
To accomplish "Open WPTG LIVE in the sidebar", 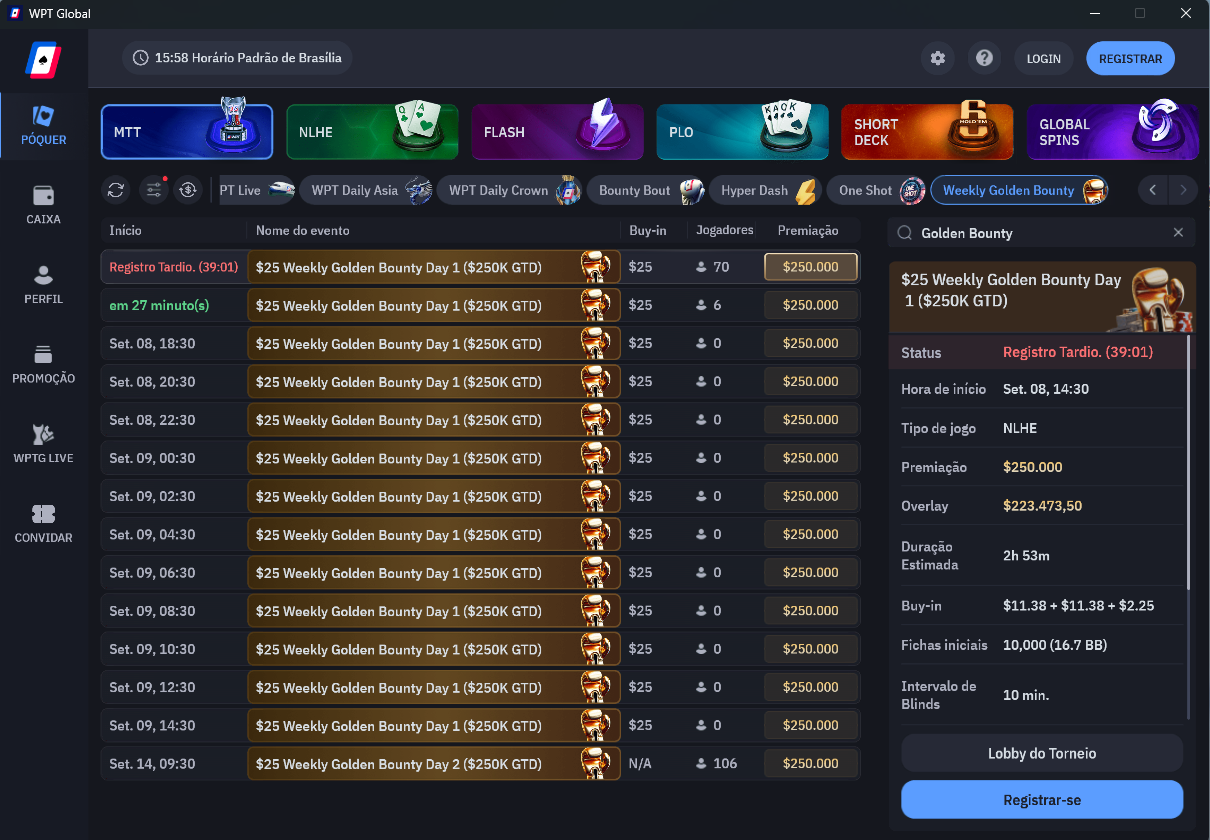I will (43, 444).
